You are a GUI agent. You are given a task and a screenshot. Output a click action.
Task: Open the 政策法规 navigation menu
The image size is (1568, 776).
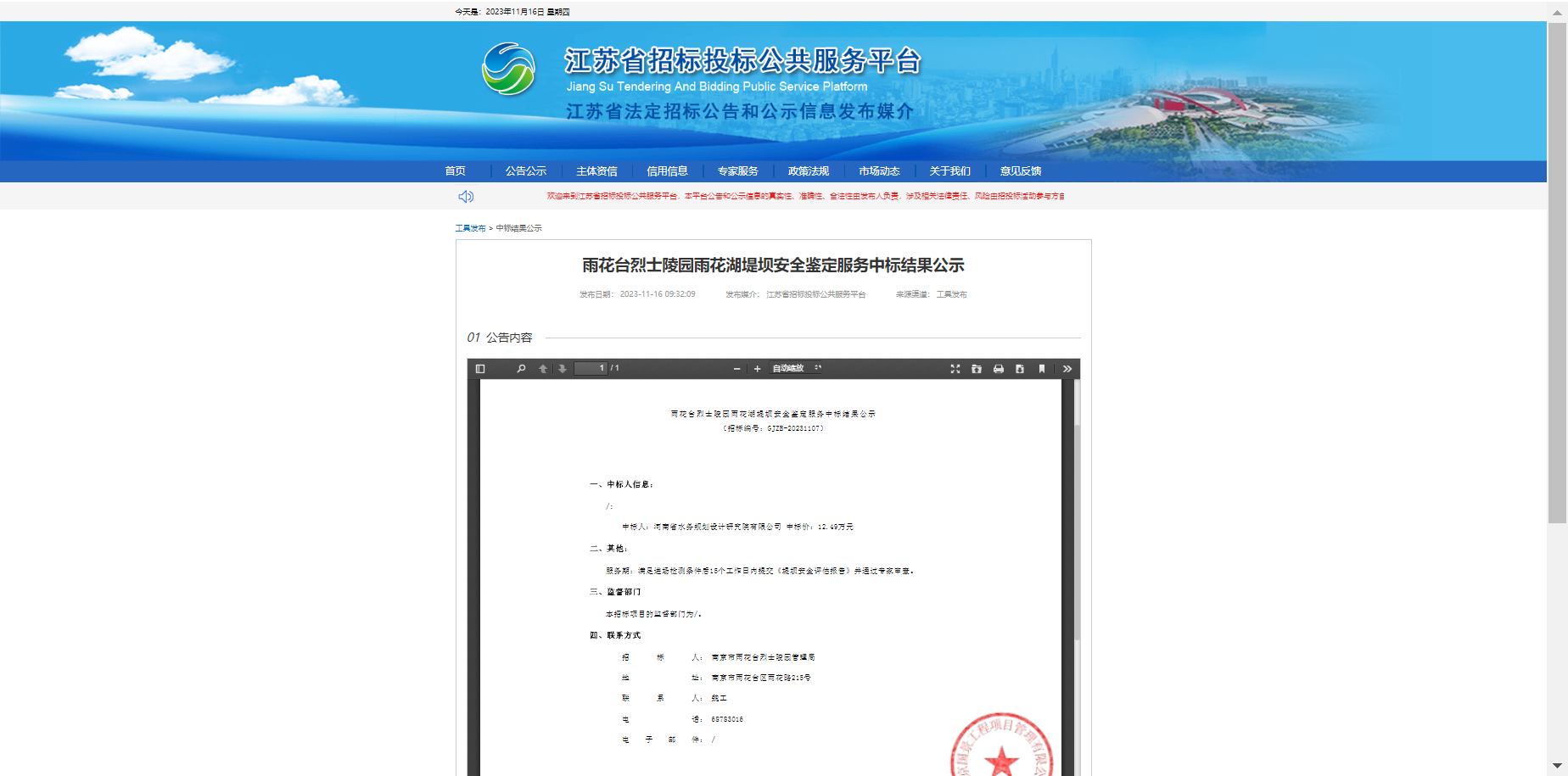[x=808, y=171]
